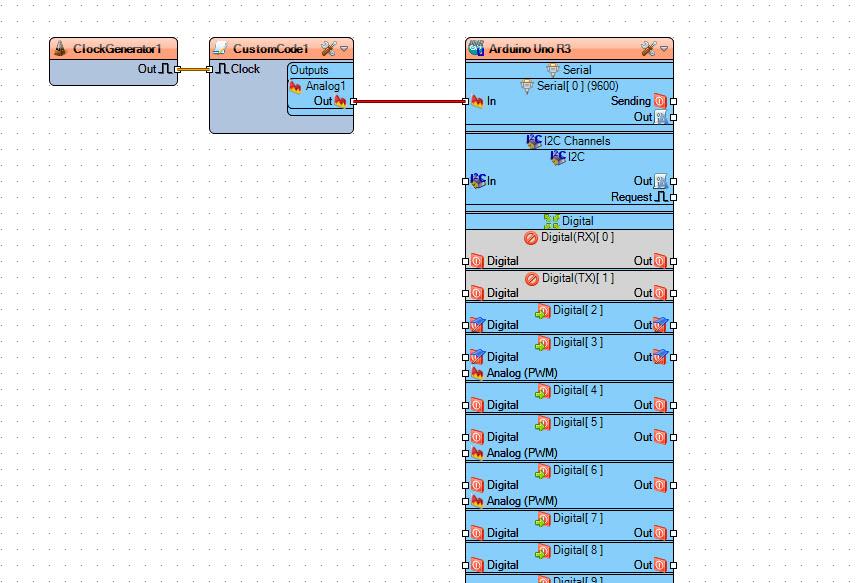Click the Arduino Uno R3 board icon
Viewport: 860px width, 583px height.
(476, 49)
